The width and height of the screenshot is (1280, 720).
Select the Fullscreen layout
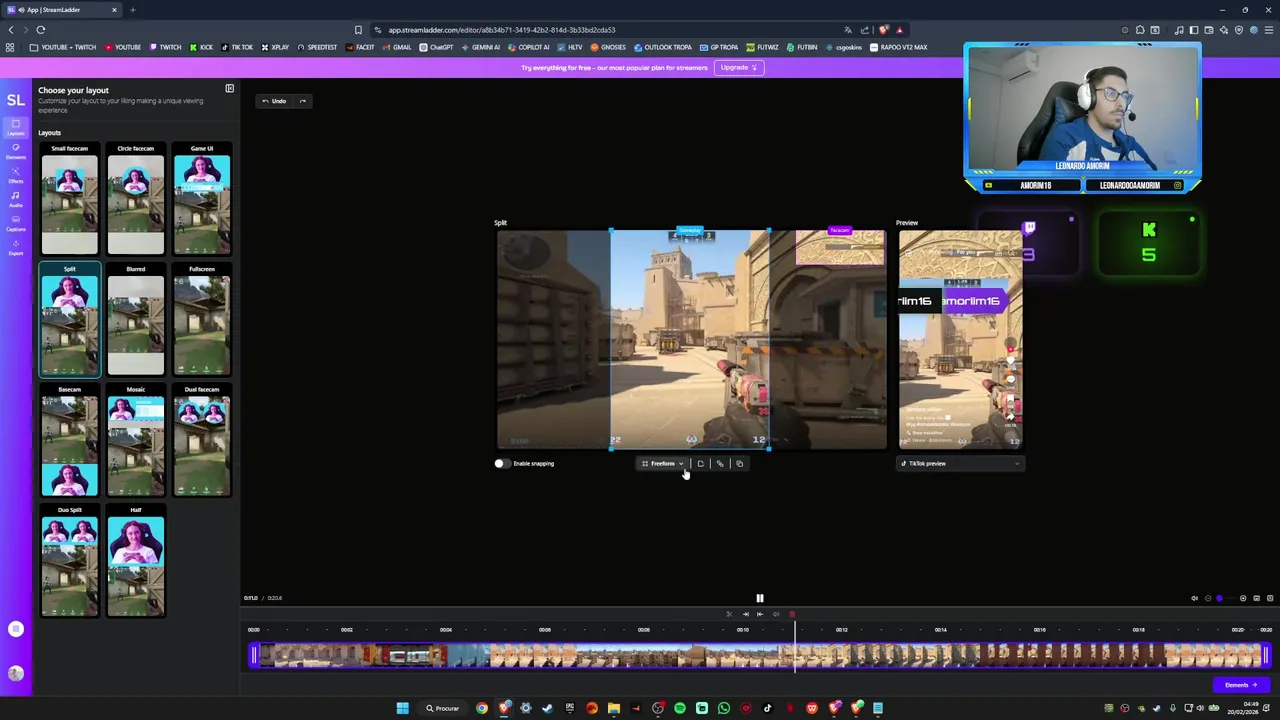coord(202,320)
